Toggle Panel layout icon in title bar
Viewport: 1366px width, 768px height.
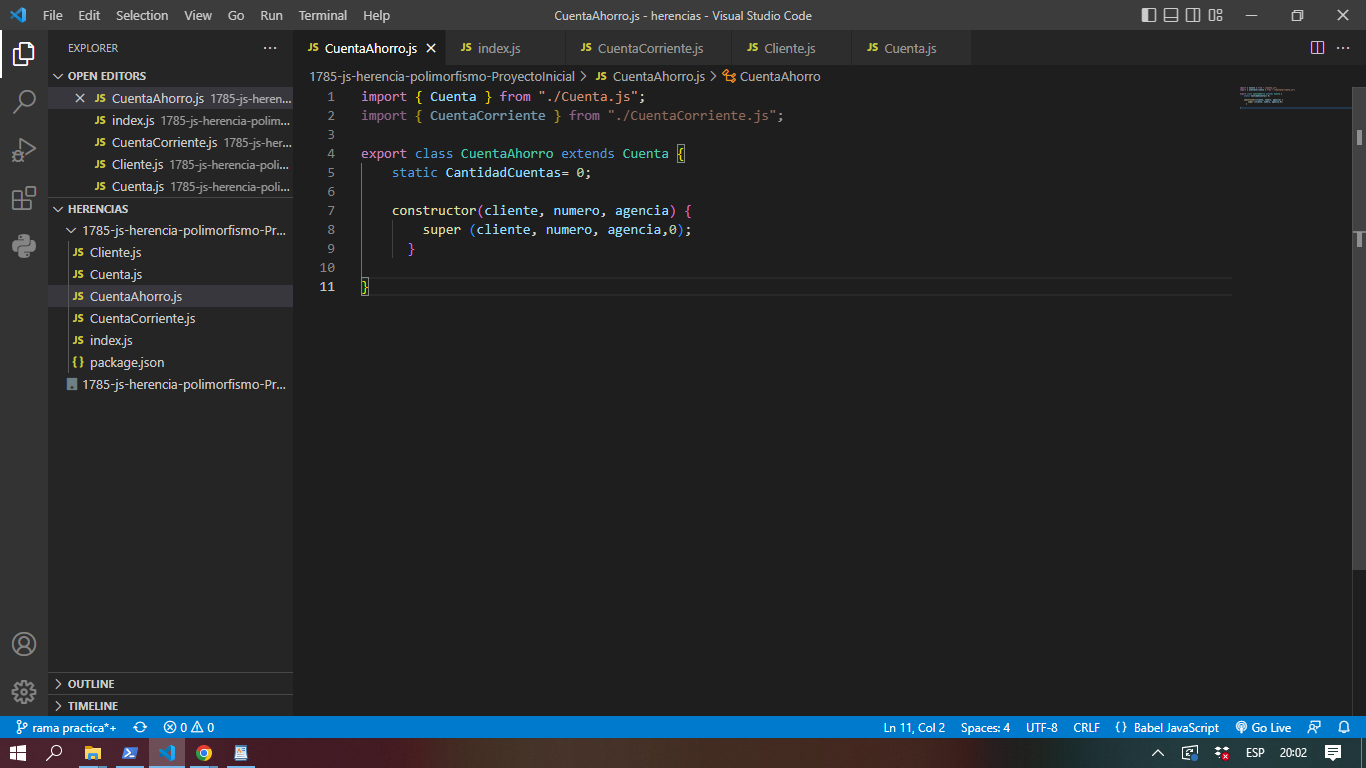coord(1171,15)
